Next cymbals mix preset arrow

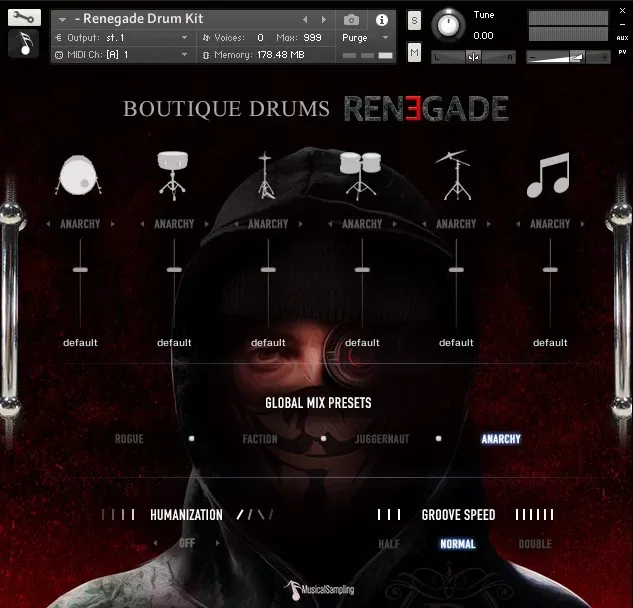pyautogui.click(x=488, y=224)
